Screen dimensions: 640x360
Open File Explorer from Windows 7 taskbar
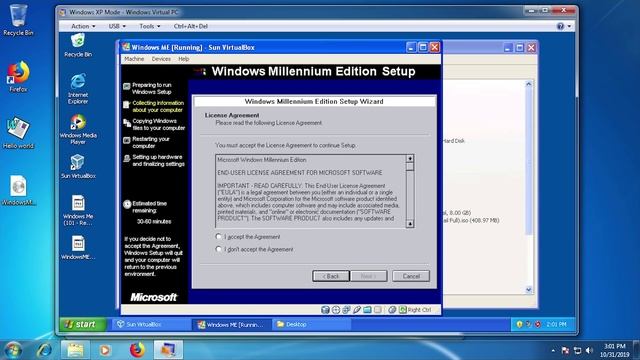(75, 350)
